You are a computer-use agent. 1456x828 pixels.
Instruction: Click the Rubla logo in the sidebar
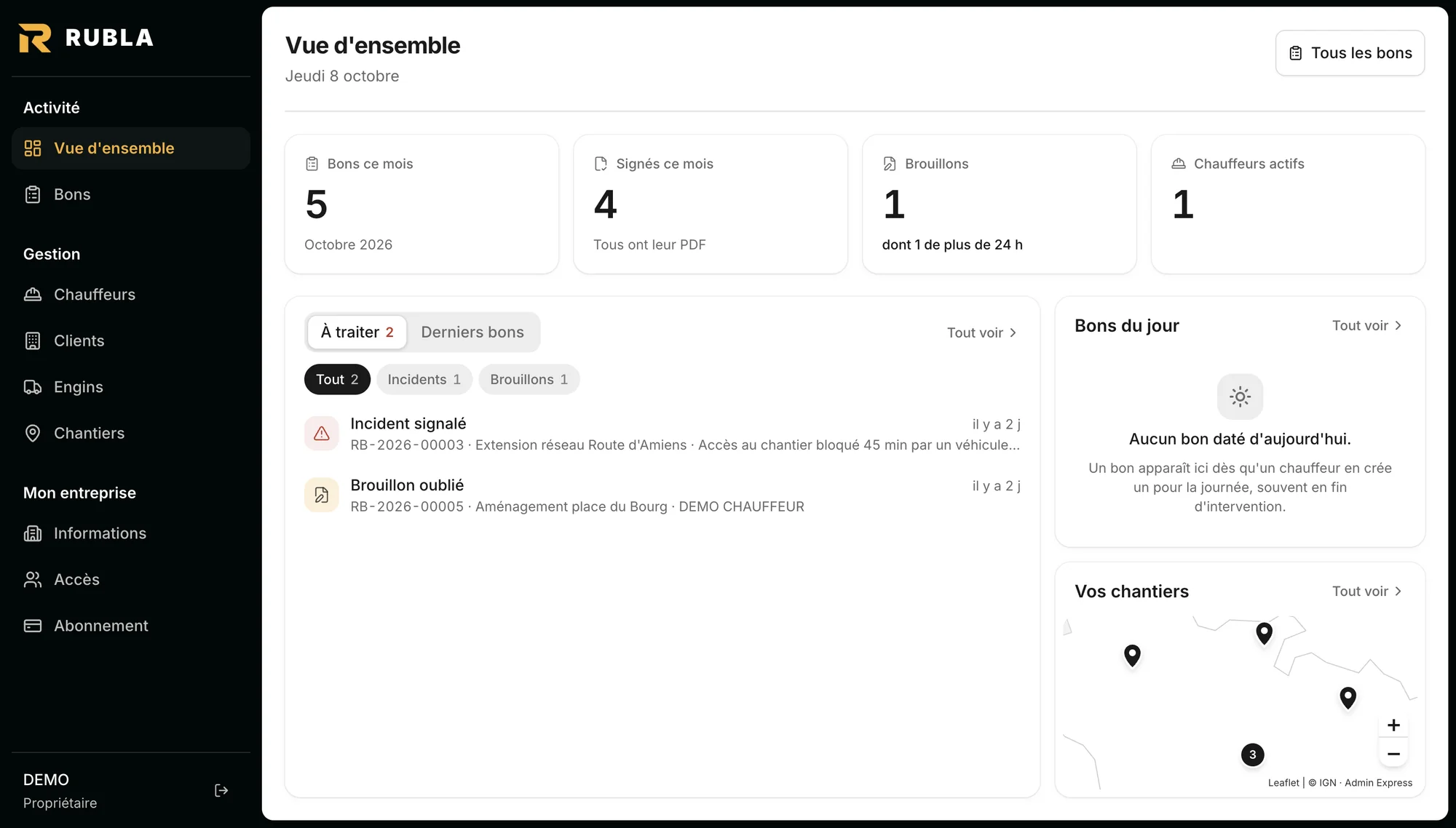click(86, 38)
